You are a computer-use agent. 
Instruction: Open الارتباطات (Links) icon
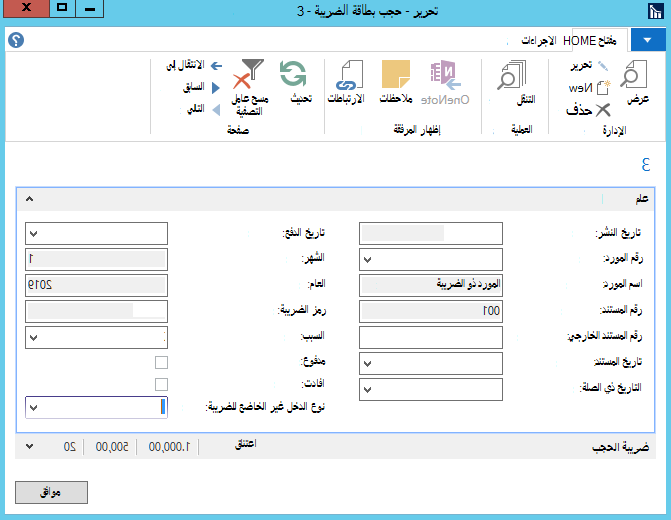click(349, 75)
